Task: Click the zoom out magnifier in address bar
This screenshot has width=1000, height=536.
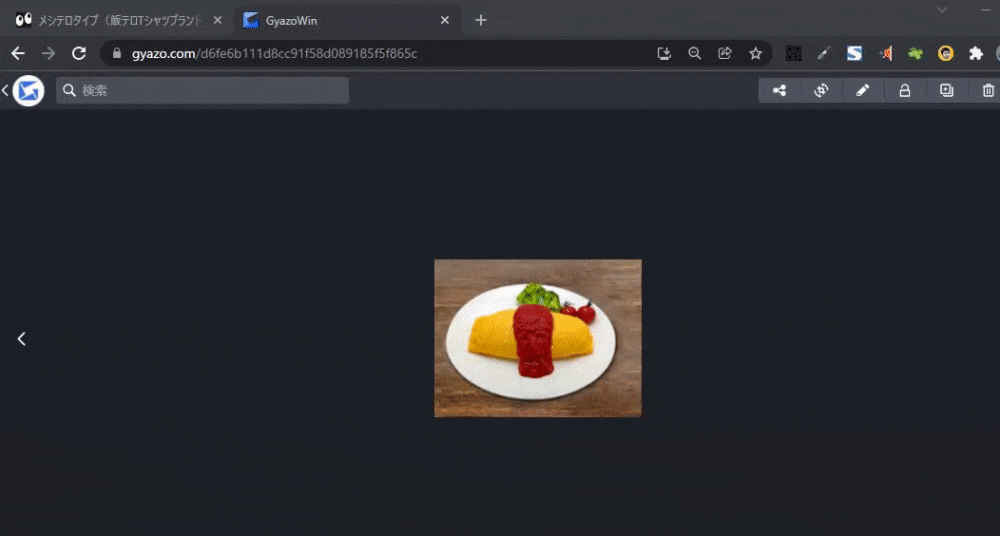Action: pos(694,53)
